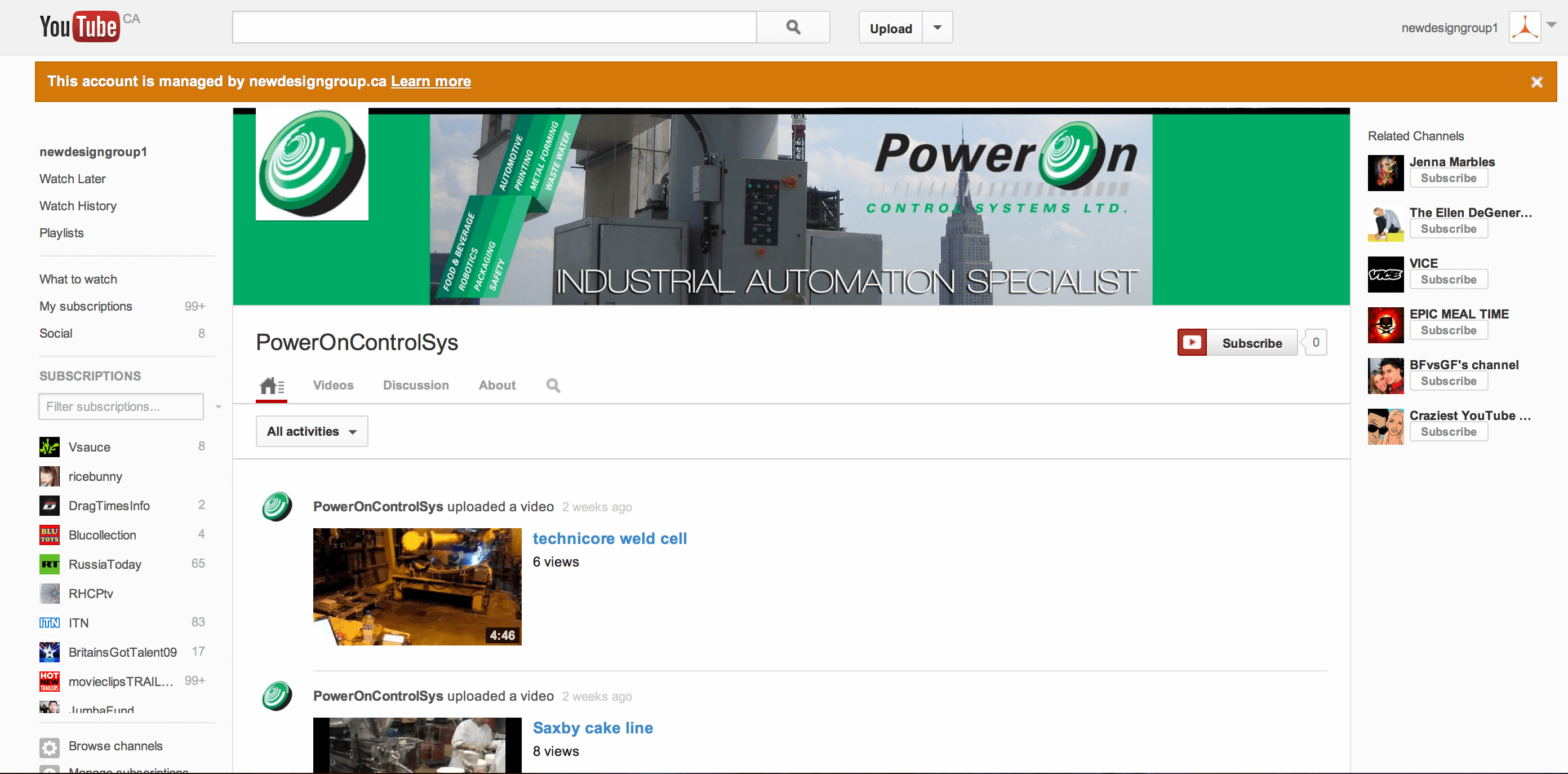Screen dimensions: 1568x774
Task: Click the Browse channels gear icon
Action: pyautogui.click(x=50, y=747)
